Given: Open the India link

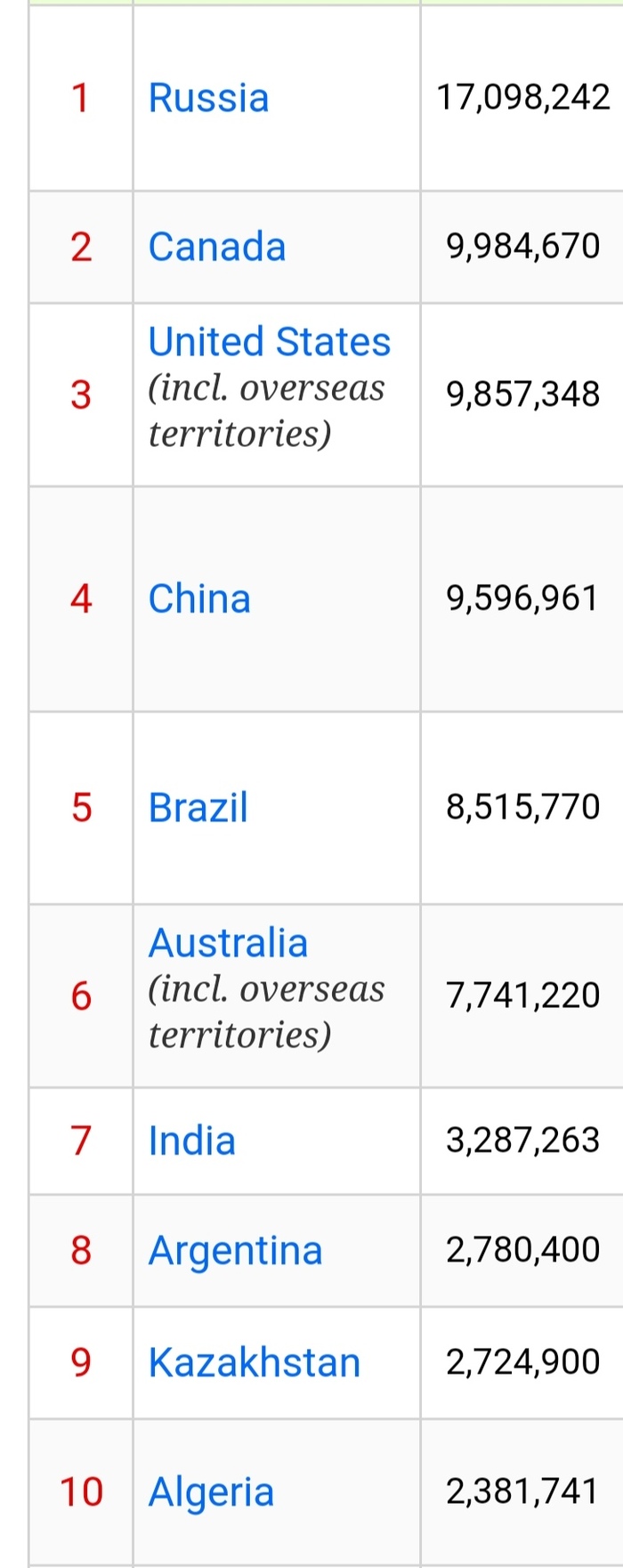Looking at the screenshot, I should [191, 1141].
